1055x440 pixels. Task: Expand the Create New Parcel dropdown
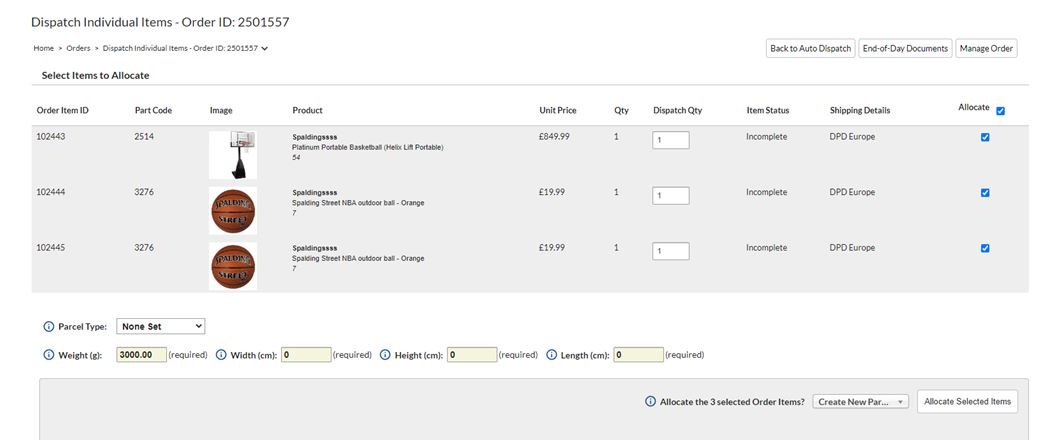tap(860, 402)
